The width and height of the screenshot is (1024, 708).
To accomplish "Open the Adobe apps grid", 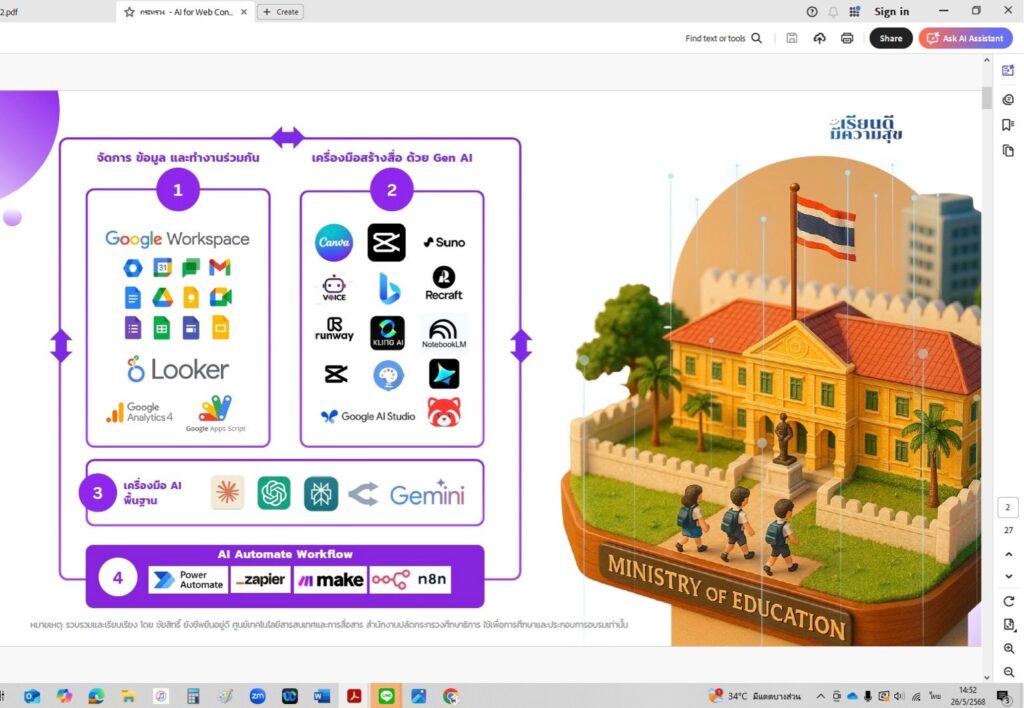I will [854, 12].
